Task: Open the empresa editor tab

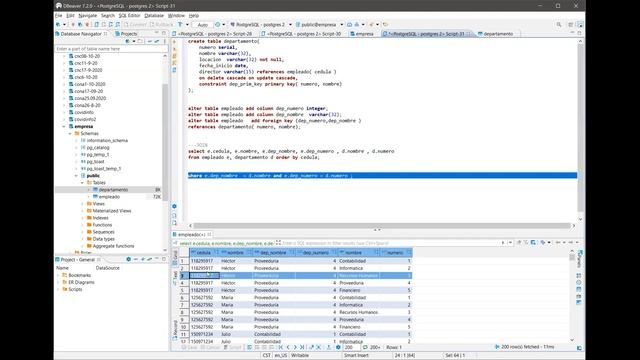Action: point(362,34)
